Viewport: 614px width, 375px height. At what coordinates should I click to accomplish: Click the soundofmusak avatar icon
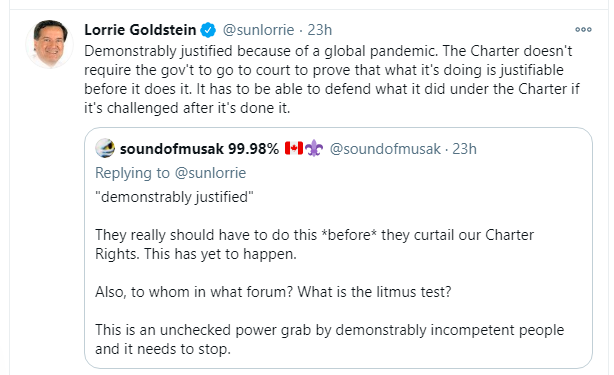[105, 148]
